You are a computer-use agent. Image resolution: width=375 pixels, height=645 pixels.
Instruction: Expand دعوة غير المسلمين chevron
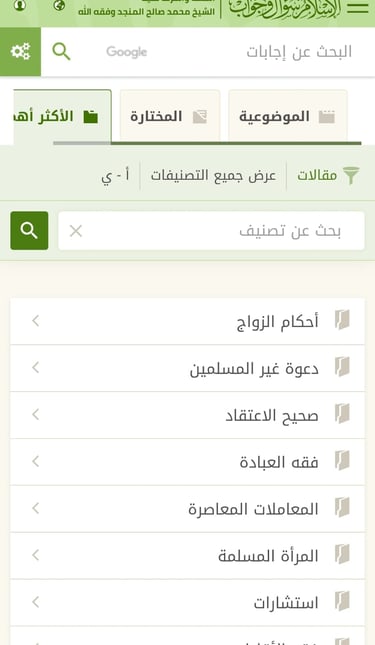tap(35, 367)
